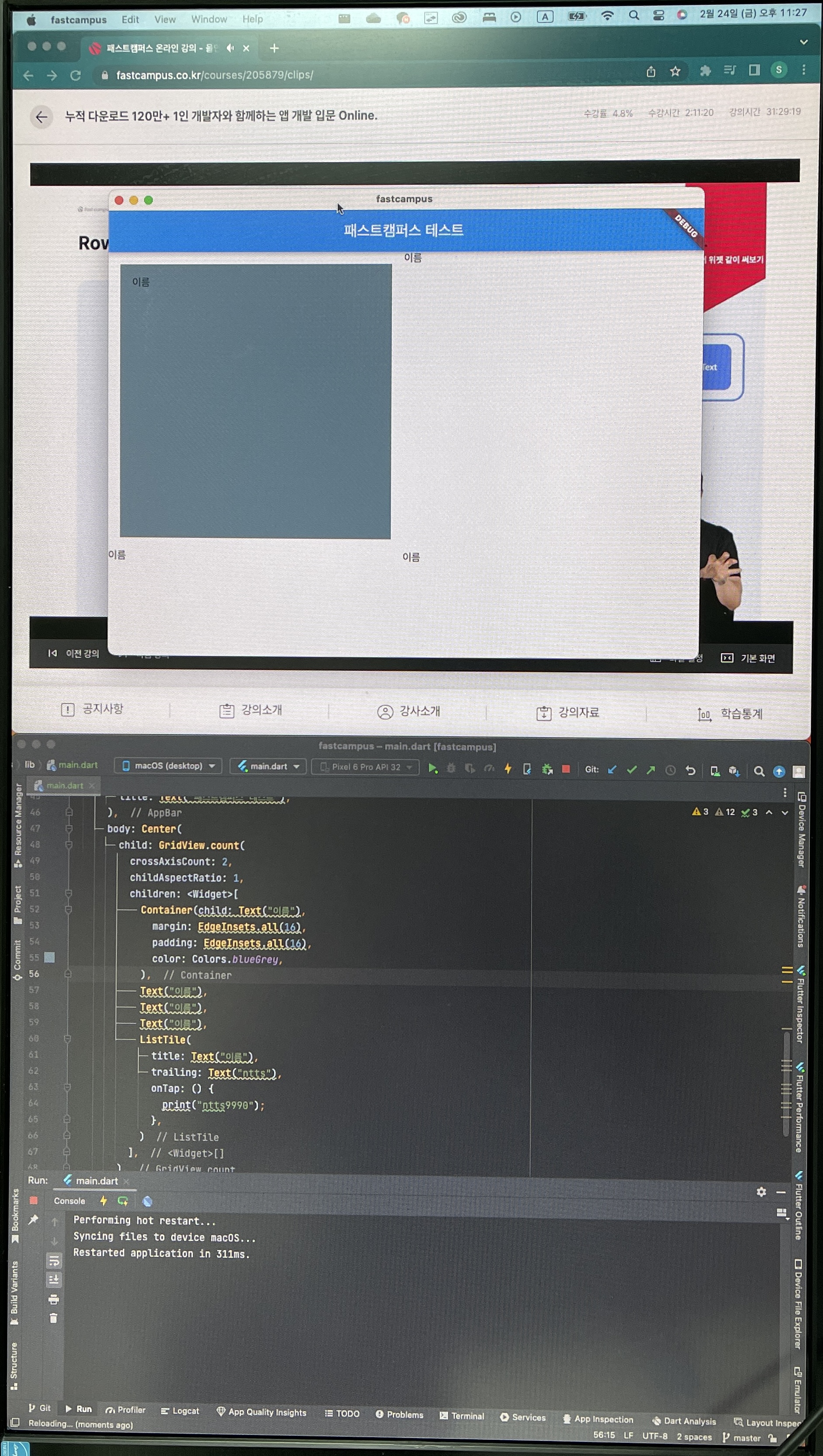
Task: Trigger Flutter Hot Reload lightning icon in toolbar
Action: (508, 769)
